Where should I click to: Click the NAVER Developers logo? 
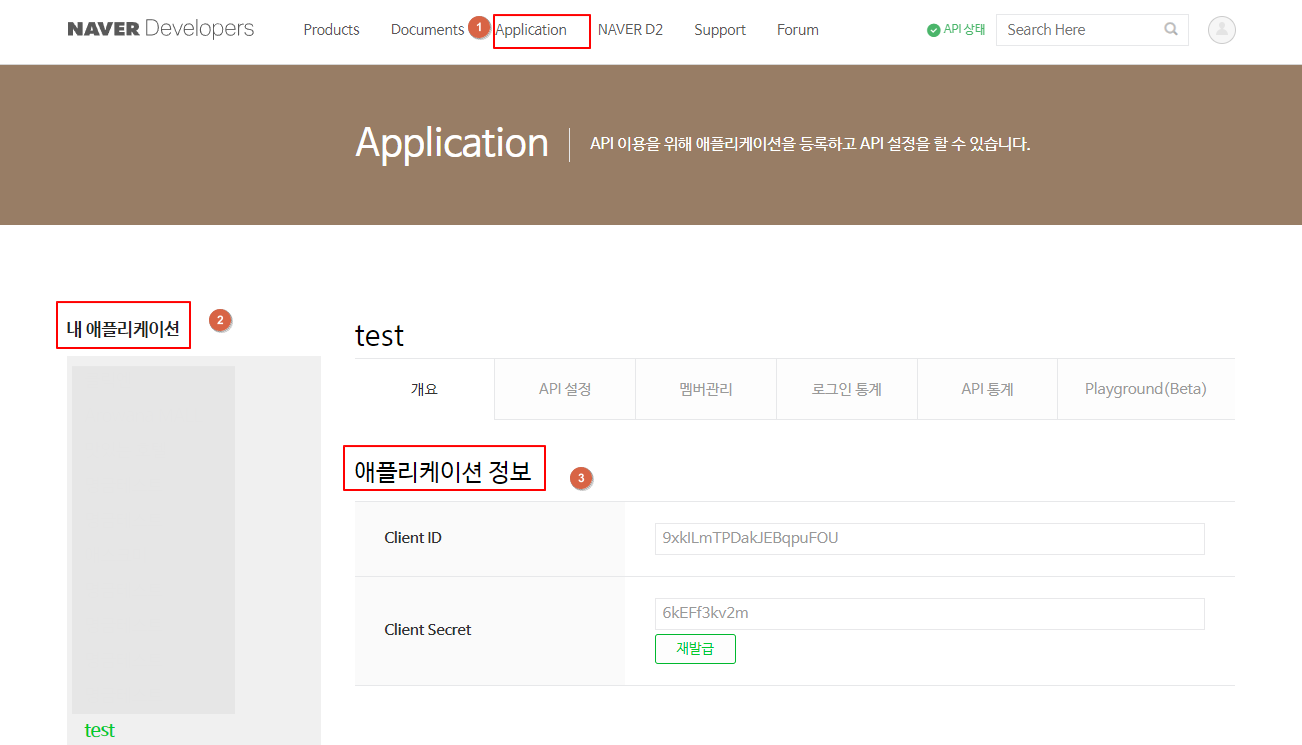(x=160, y=29)
